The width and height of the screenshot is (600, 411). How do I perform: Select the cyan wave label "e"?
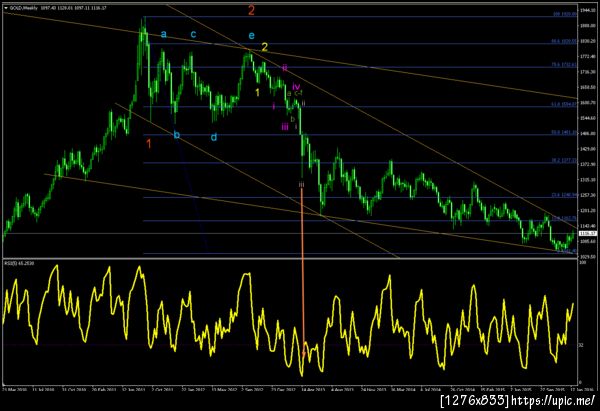[251, 36]
